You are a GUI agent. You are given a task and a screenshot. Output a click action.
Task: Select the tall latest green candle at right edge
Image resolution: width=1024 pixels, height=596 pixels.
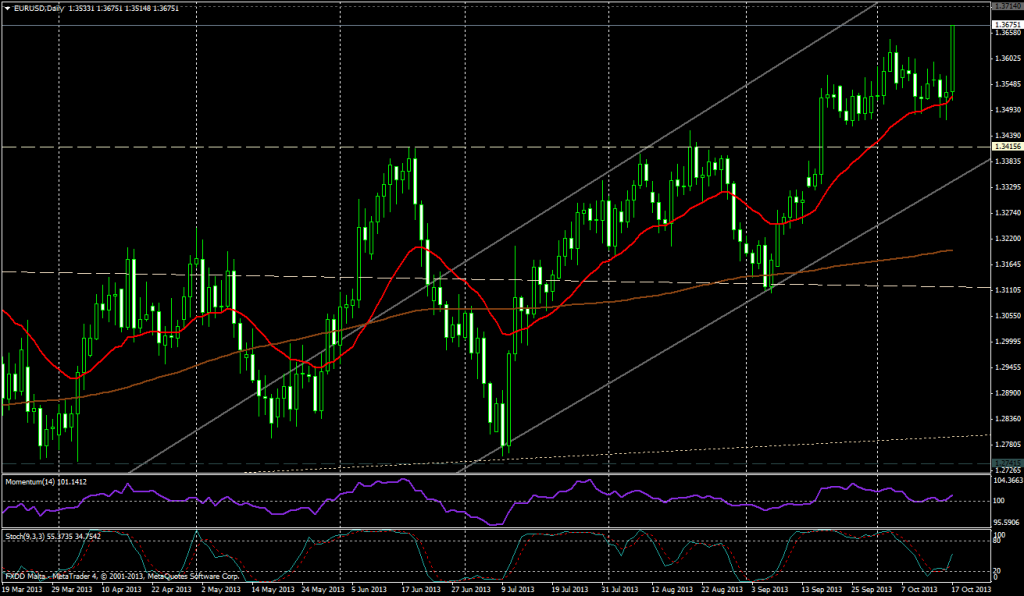click(953, 60)
